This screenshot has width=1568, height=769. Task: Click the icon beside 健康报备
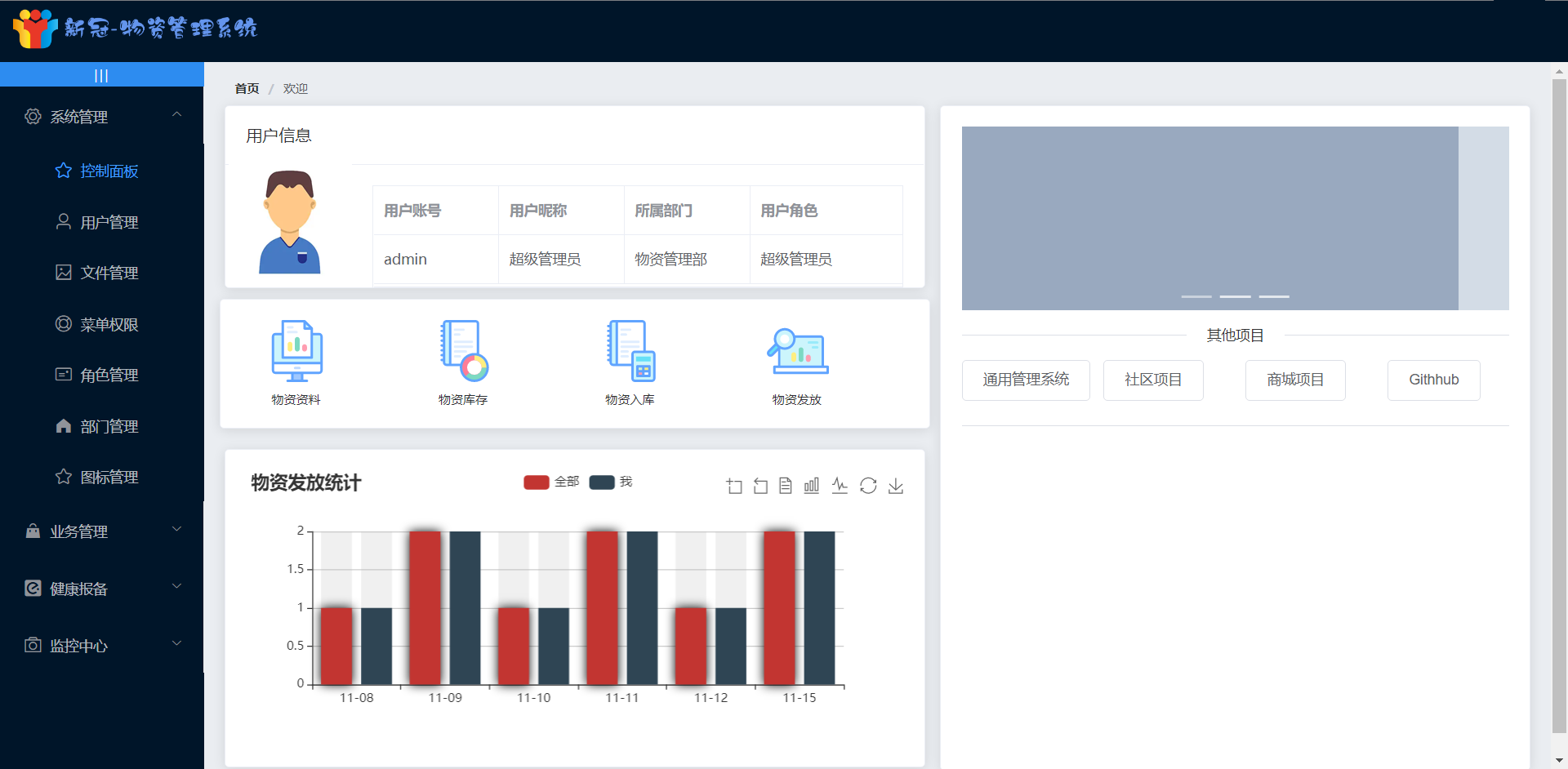tap(33, 588)
